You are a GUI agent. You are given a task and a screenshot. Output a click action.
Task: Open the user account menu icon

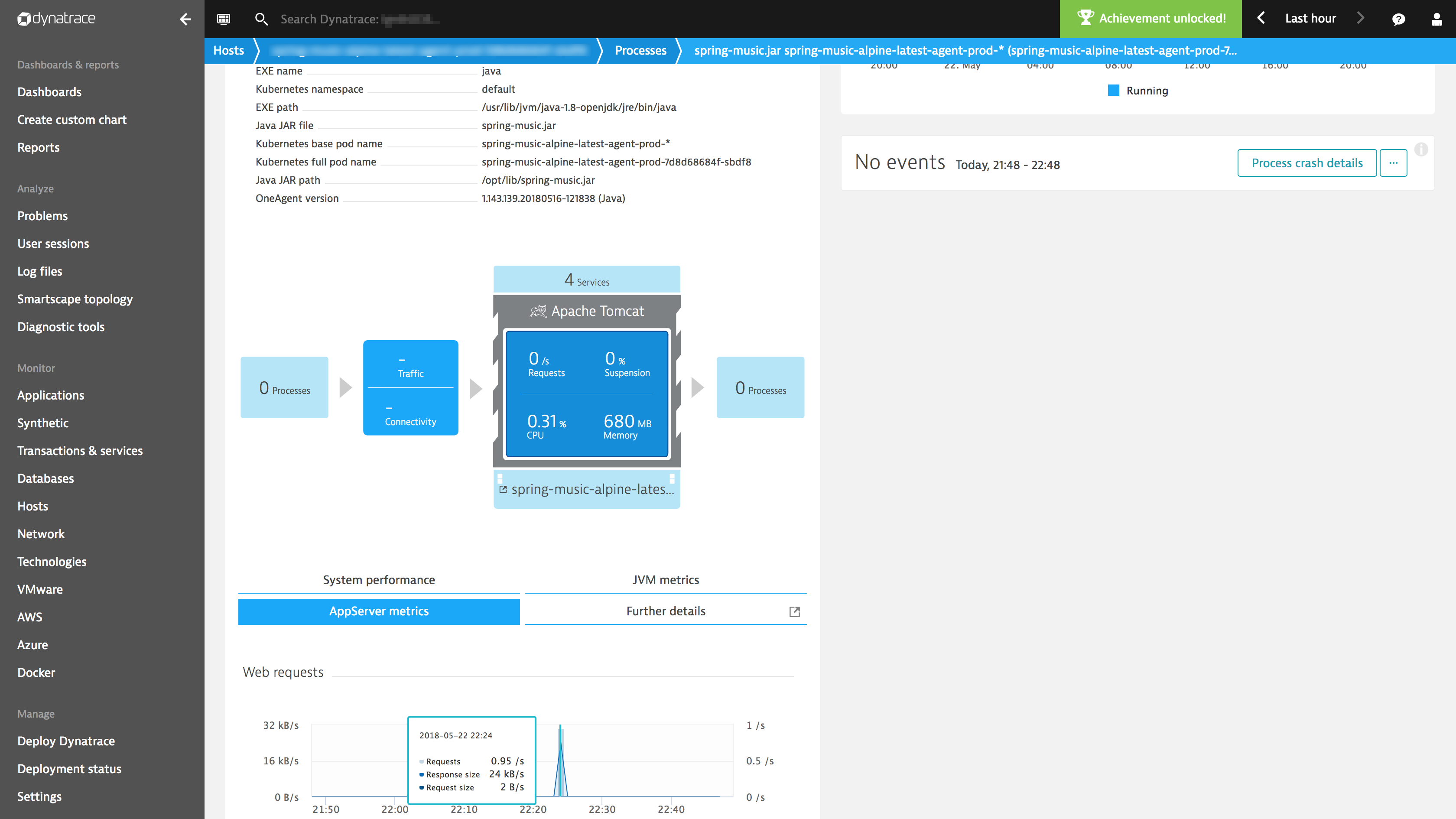(x=1436, y=19)
